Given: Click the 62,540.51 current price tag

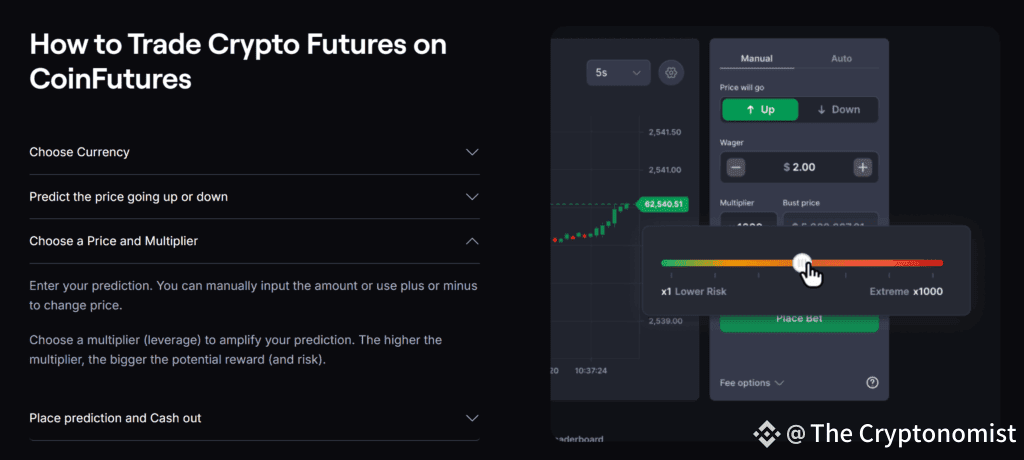Looking at the screenshot, I should point(663,205).
